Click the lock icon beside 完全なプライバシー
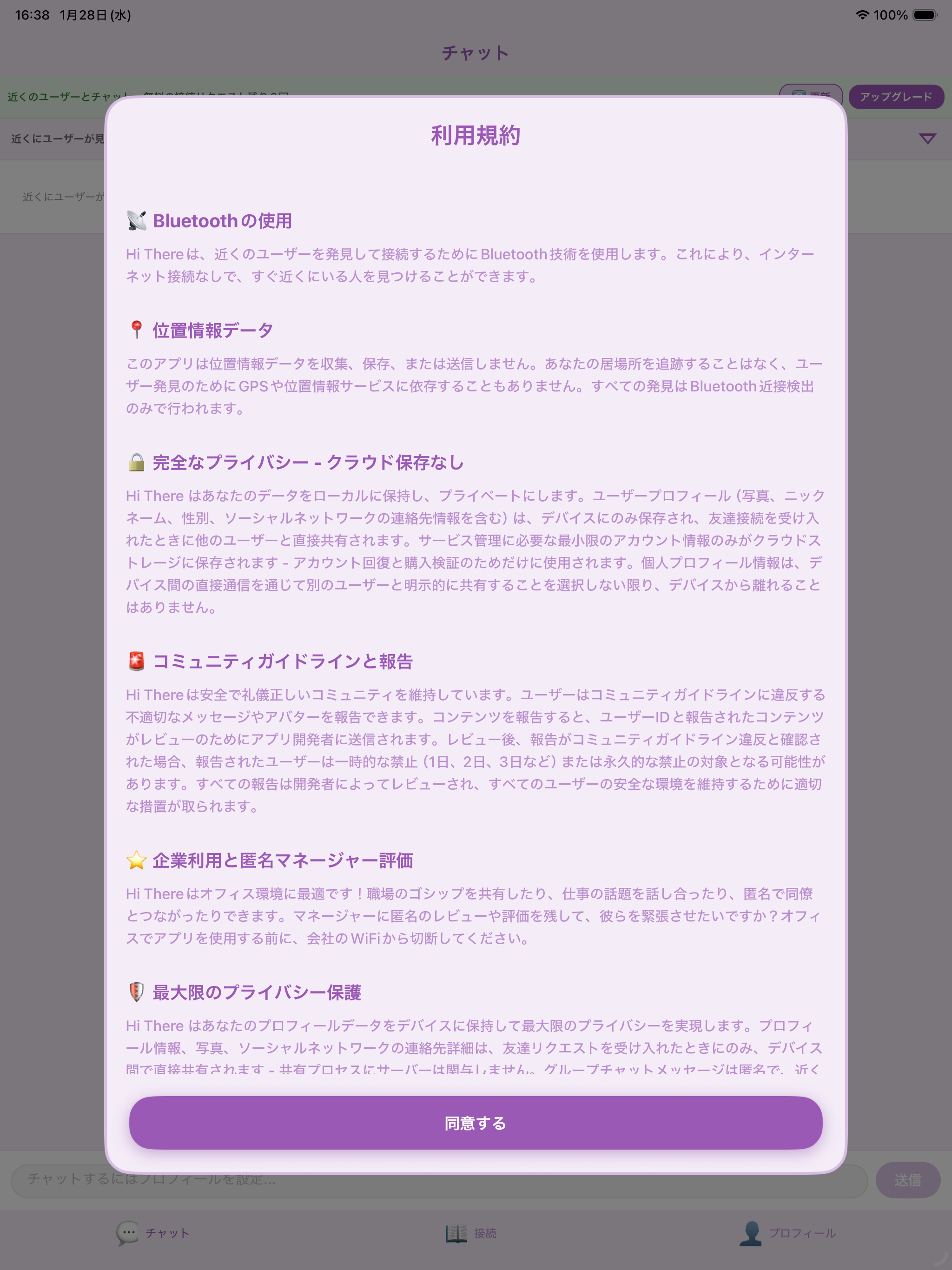Image resolution: width=952 pixels, height=1270 pixels. [137, 462]
